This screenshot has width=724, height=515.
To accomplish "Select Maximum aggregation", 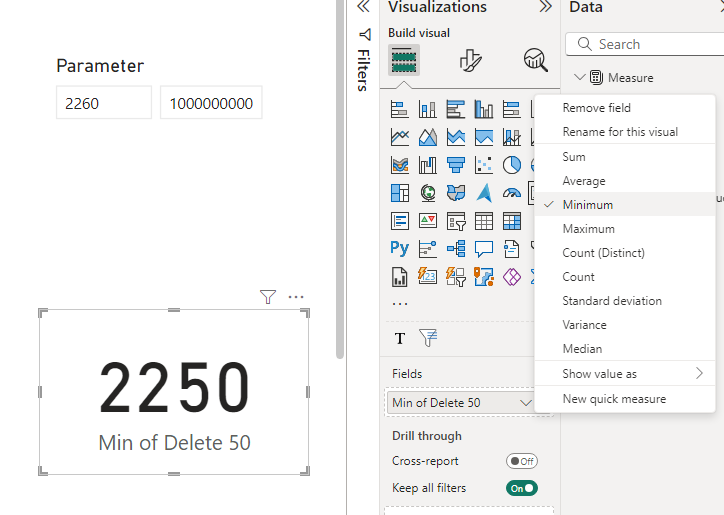I will [x=625, y=229].
